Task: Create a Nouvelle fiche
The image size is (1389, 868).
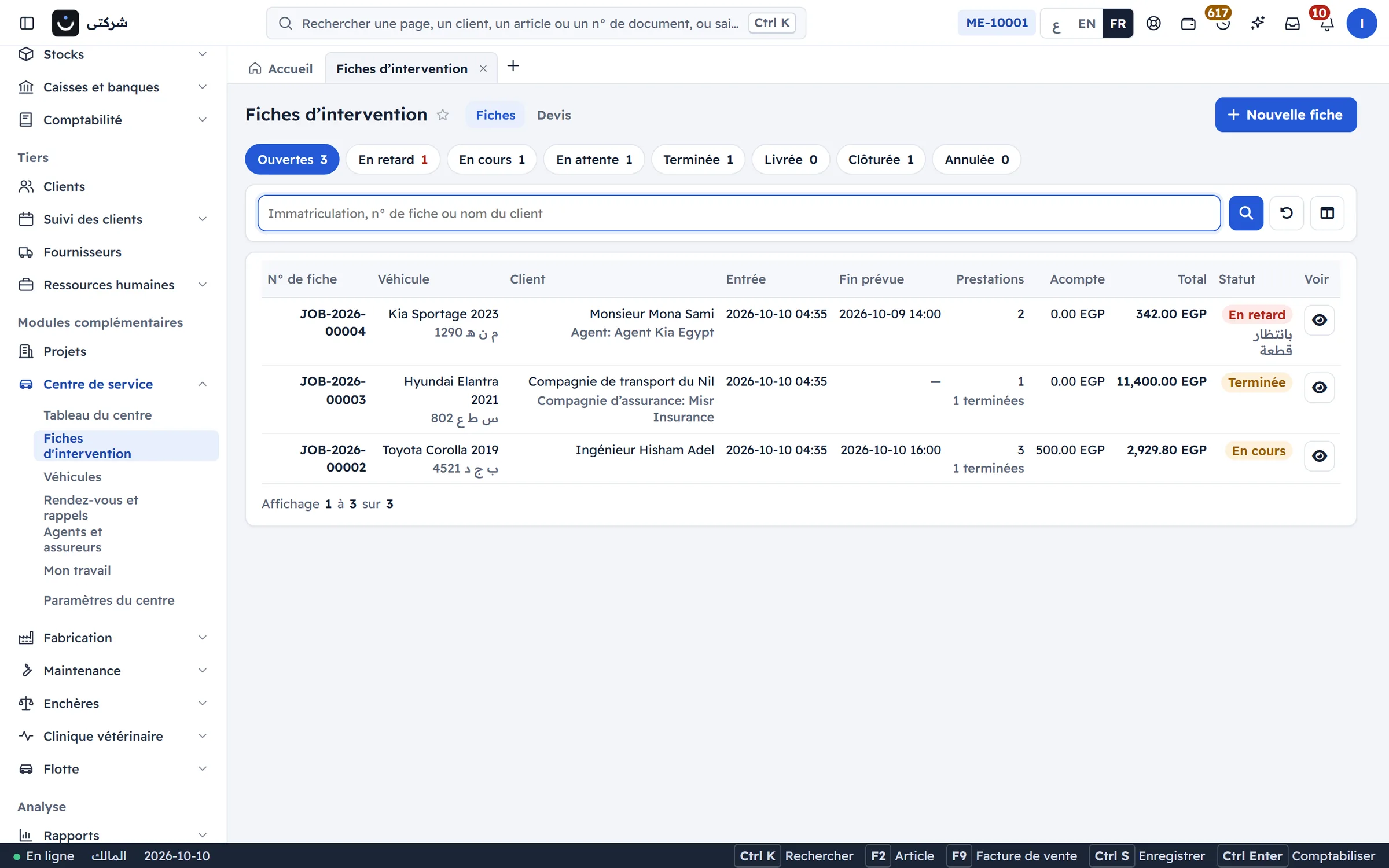Action: point(1285,115)
